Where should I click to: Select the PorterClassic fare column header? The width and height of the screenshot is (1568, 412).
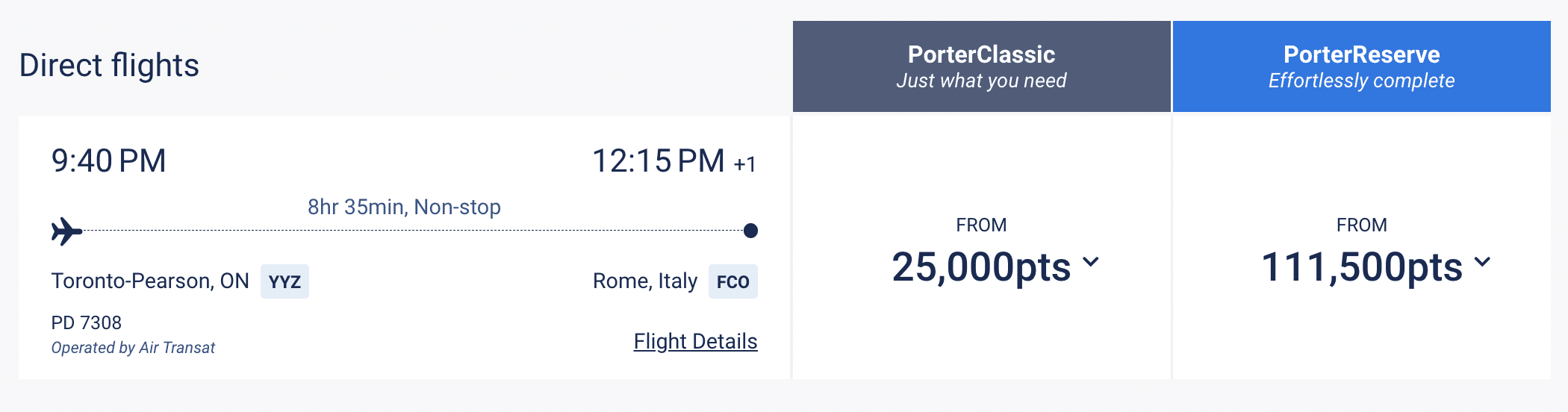[x=981, y=66]
